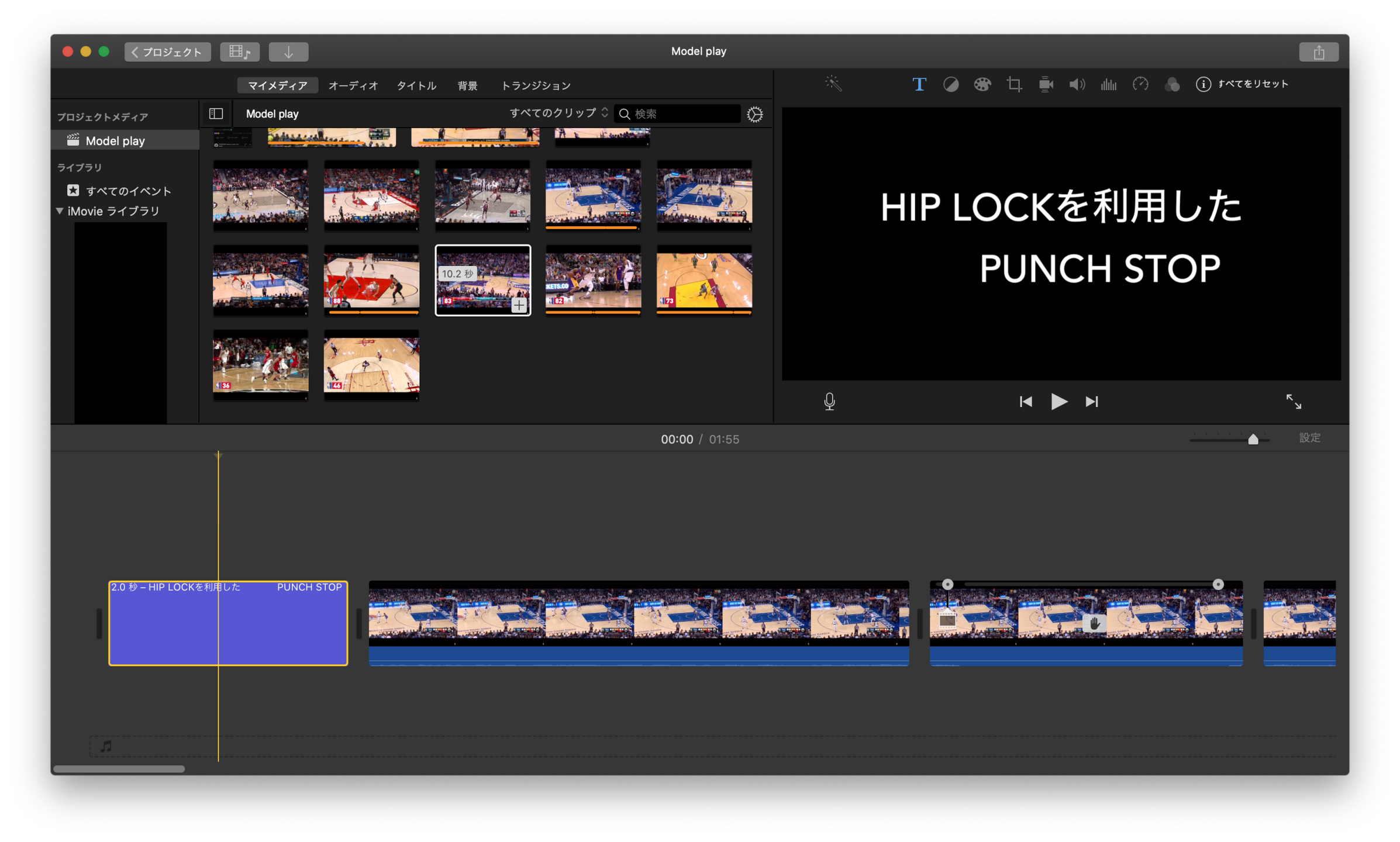This screenshot has height=842, width=1400.
Task: Toggle the media browser sidebar visibility
Action: pos(216,113)
